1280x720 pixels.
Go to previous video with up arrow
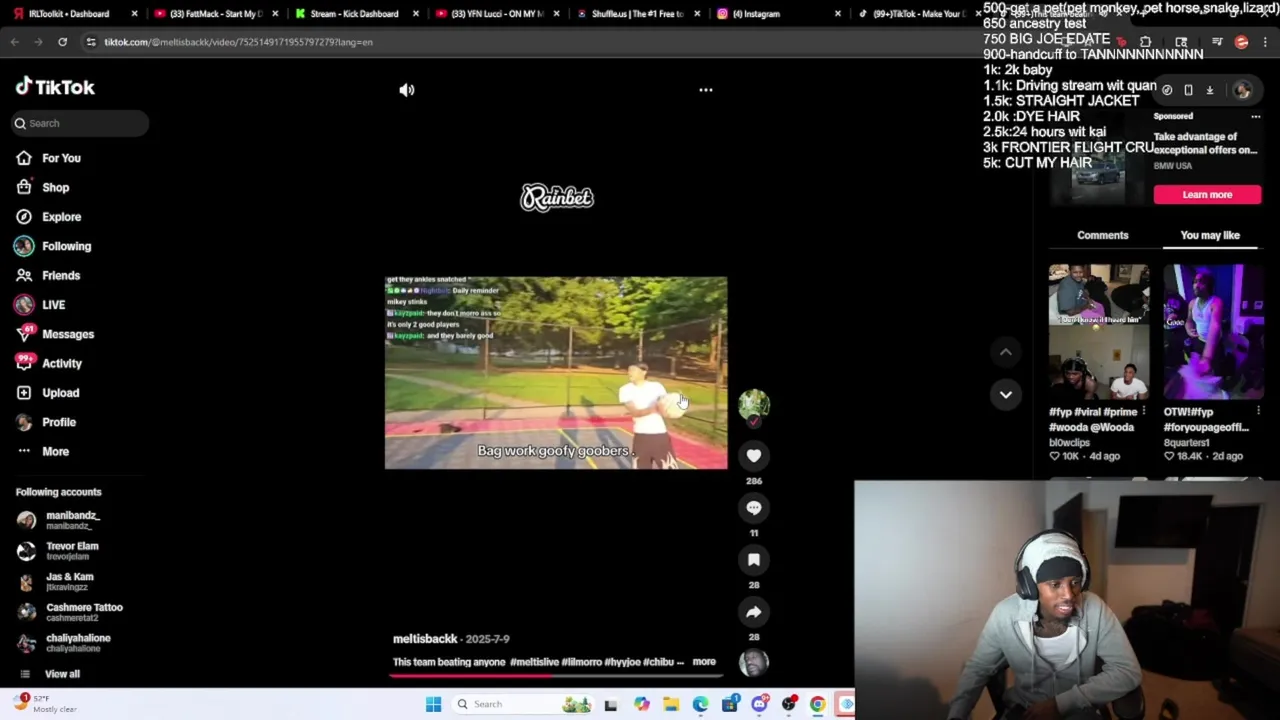1006,352
